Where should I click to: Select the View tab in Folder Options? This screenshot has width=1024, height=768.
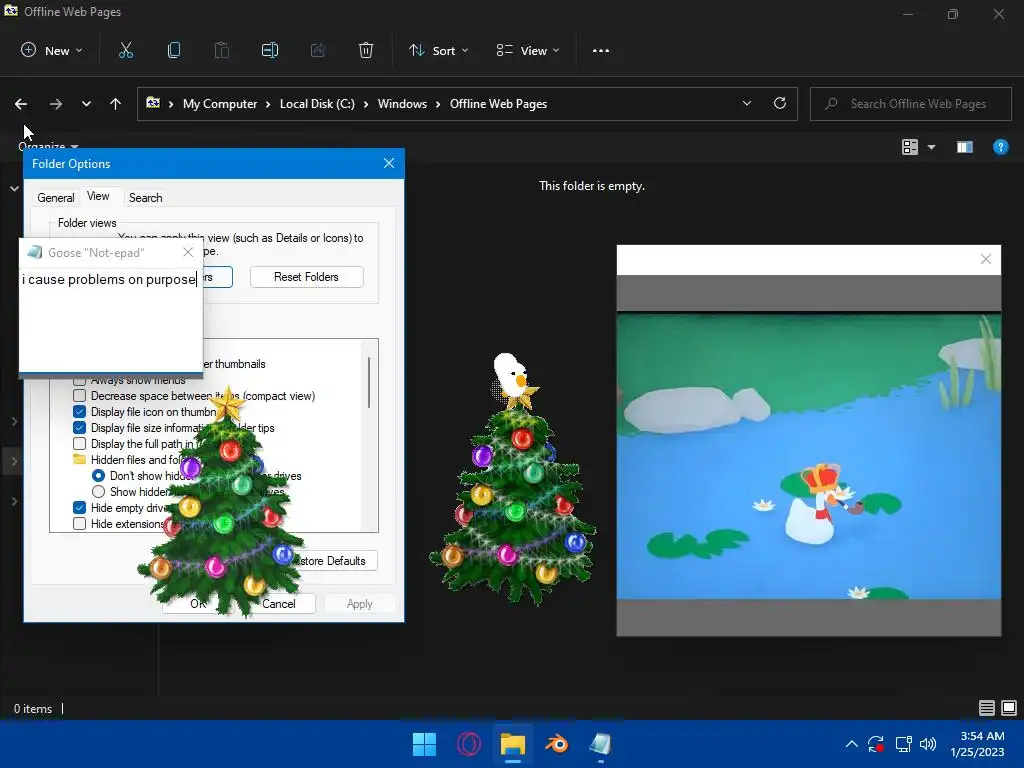point(98,196)
